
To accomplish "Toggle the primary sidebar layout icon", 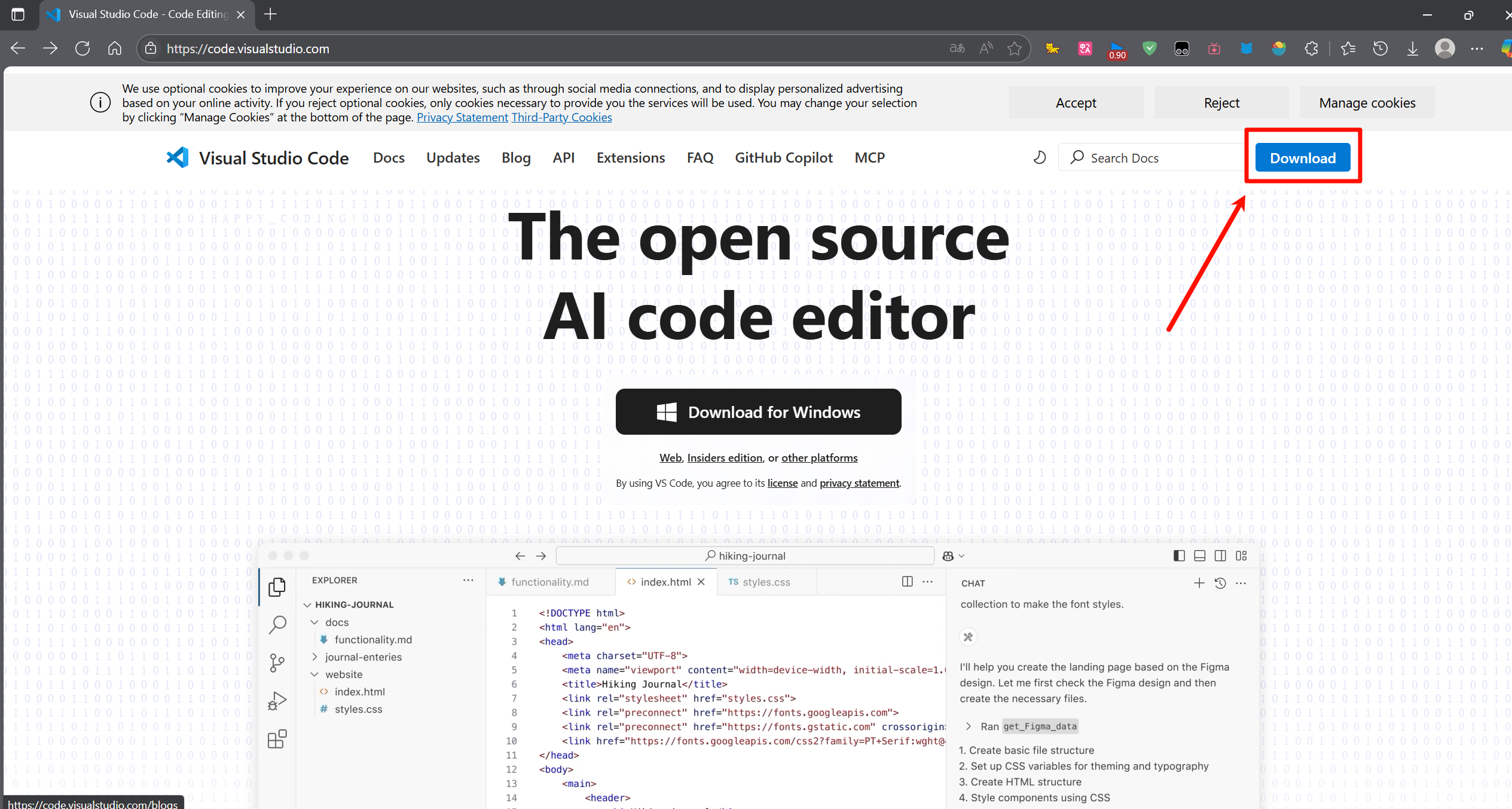I will (x=1179, y=556).
